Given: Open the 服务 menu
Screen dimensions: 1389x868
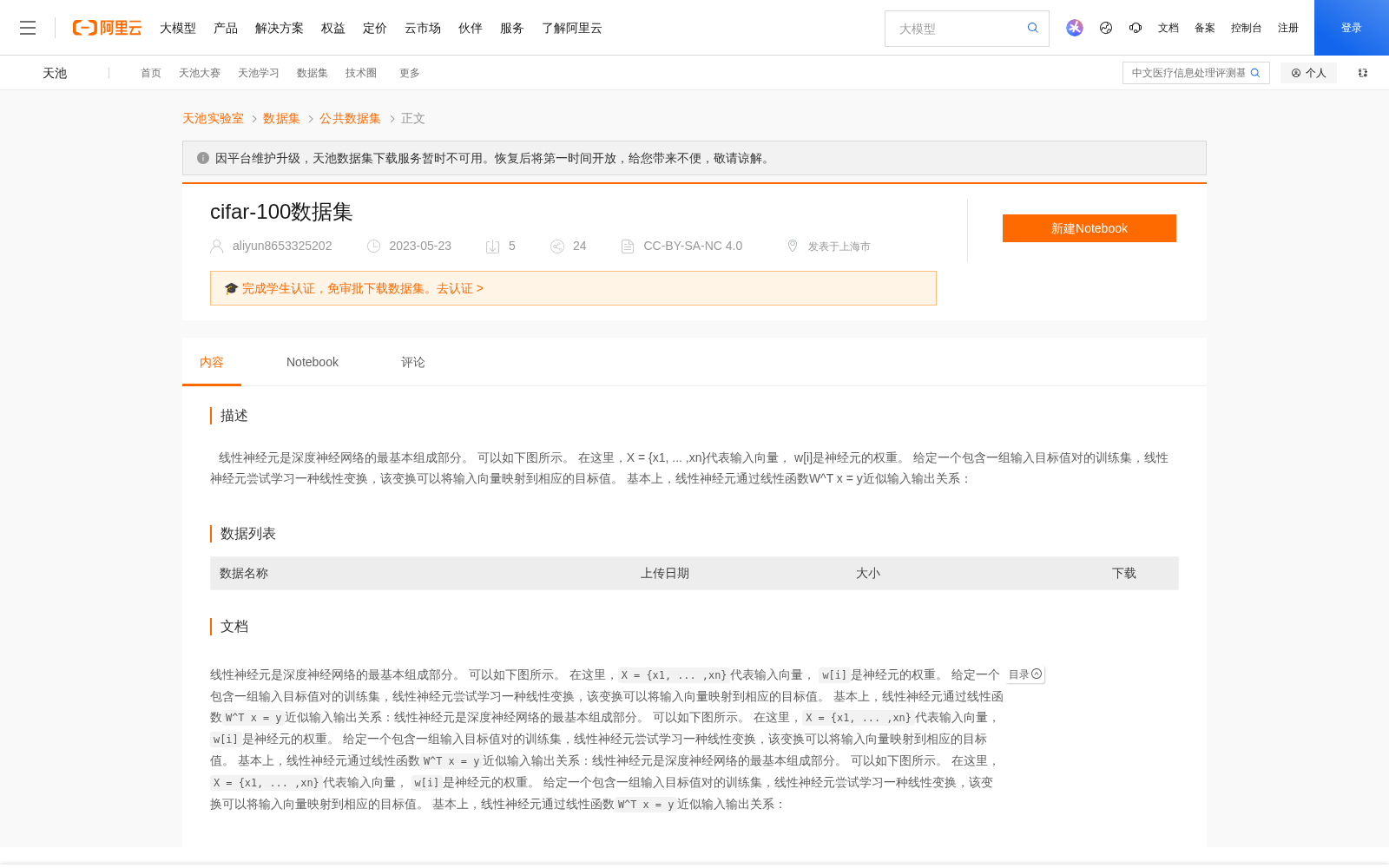Looking at the screenshot, I should click(x=512, y=28).
